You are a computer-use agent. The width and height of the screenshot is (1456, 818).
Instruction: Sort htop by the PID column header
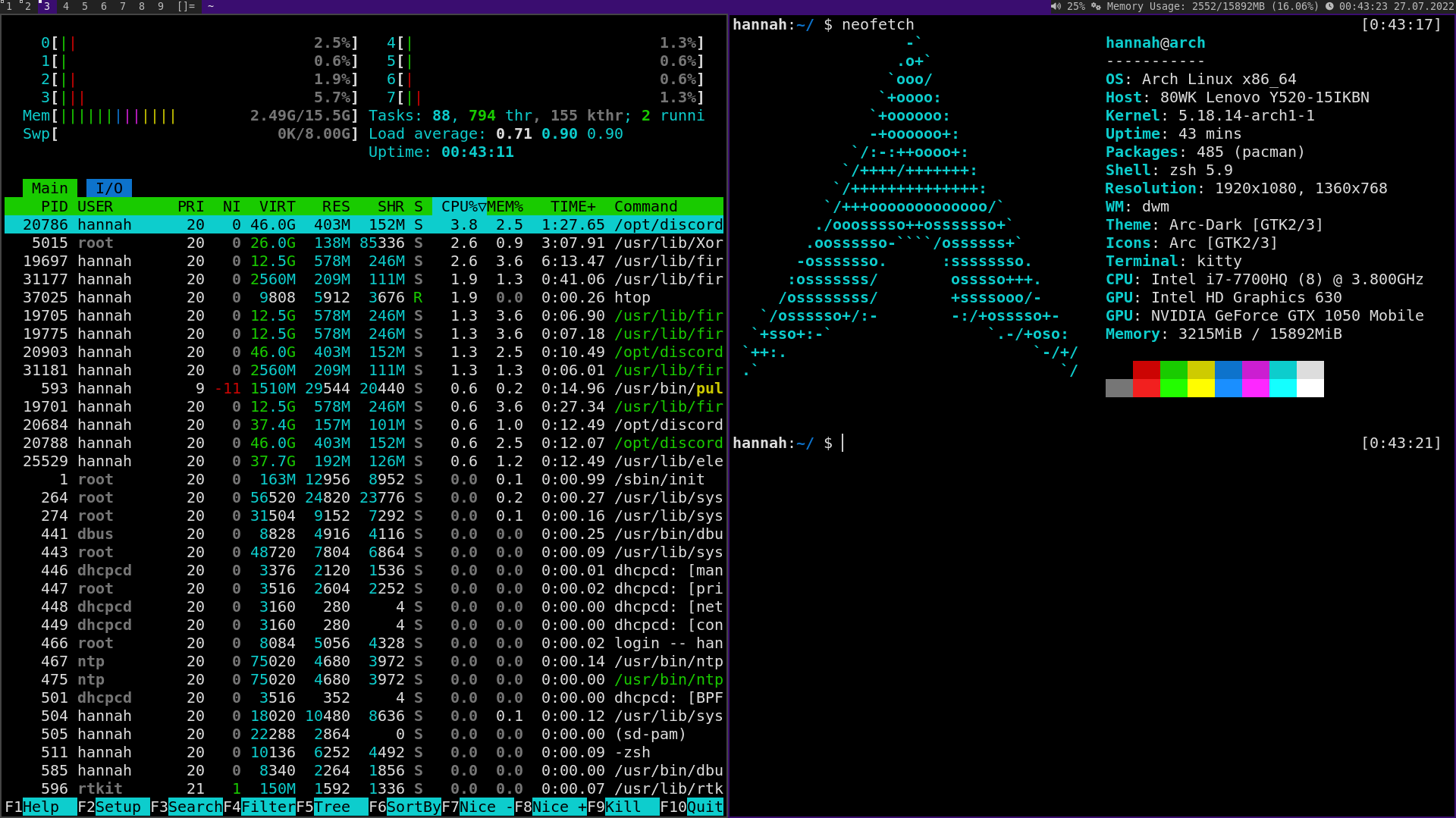click(x=55, y=206)
